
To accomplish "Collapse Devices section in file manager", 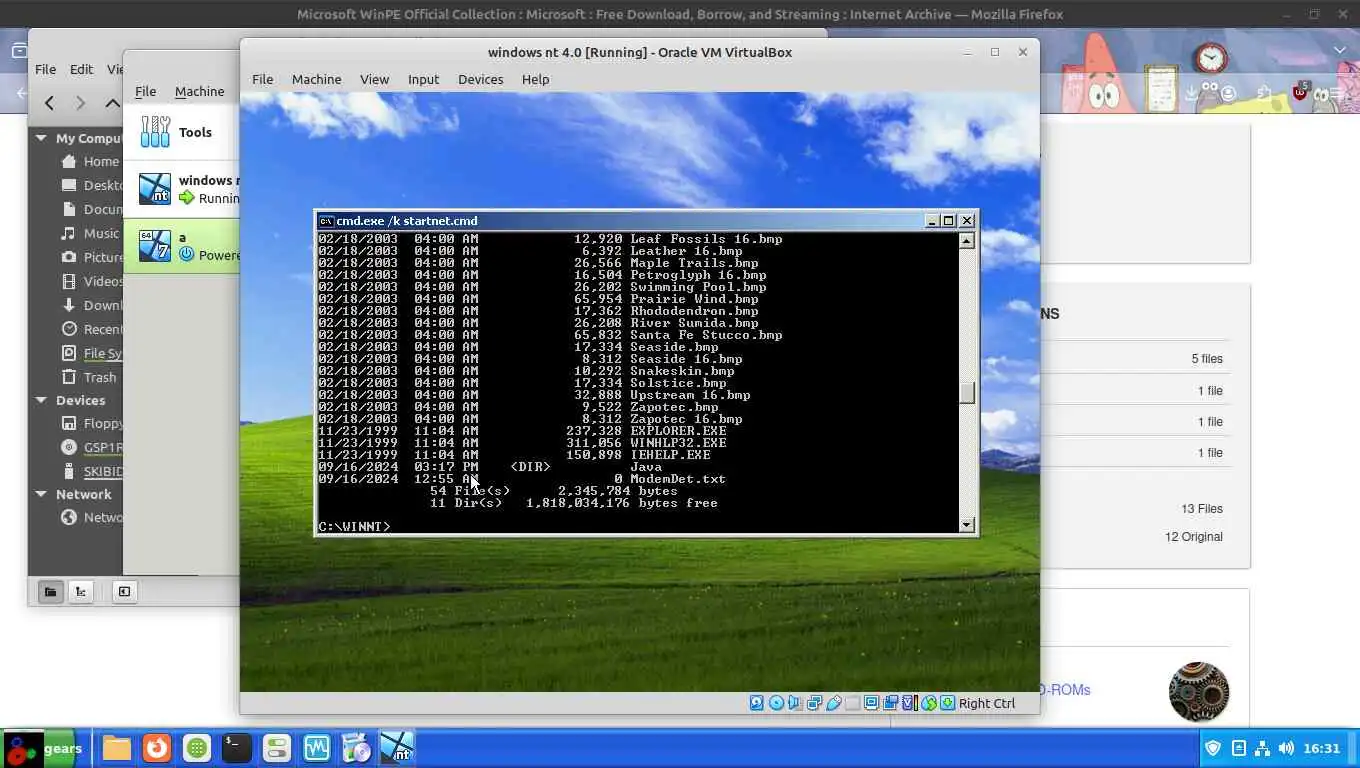I will point(41,400).
